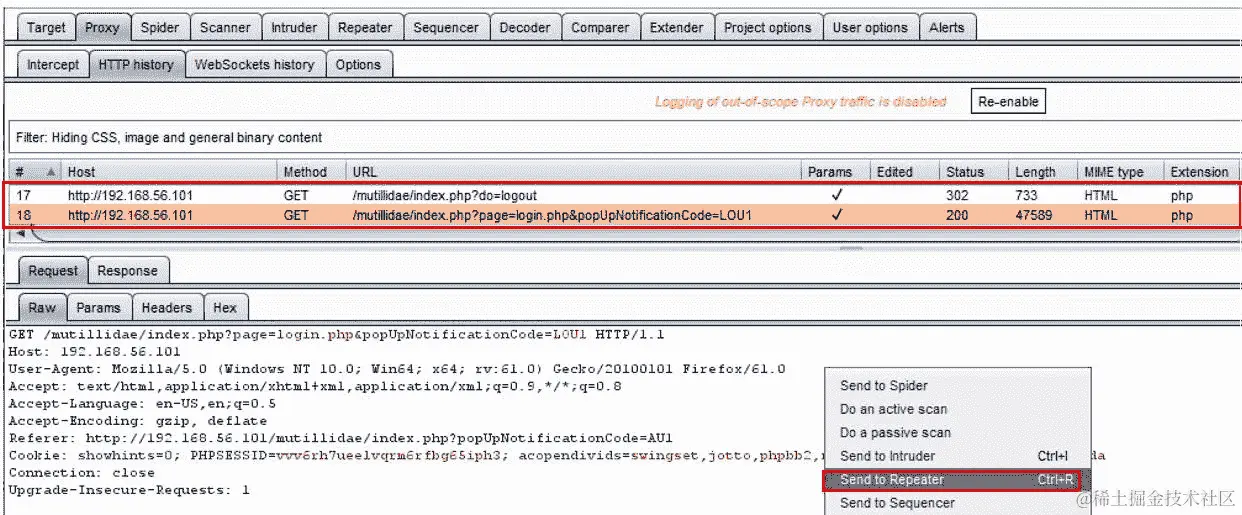Click the GET request line in raw view

point(336,335)
